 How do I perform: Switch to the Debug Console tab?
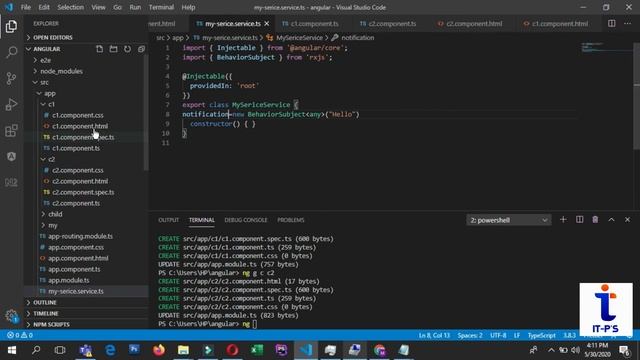[246, 220]
